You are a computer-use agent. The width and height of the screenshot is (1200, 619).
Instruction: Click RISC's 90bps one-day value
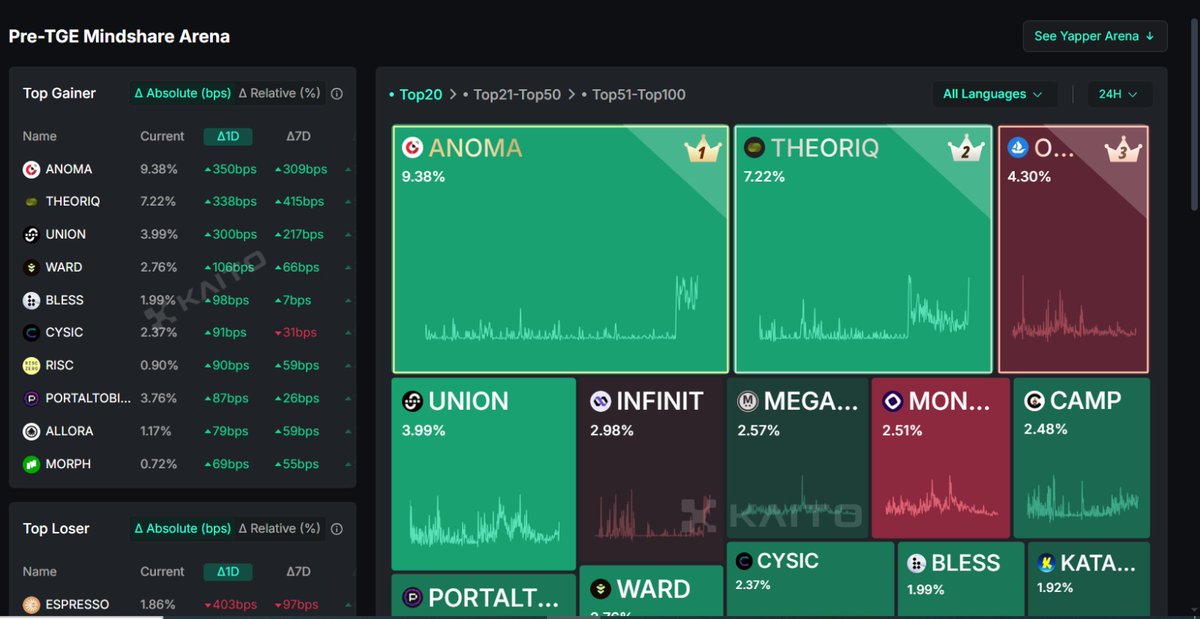pyautogui.click(x=226, y=366)
